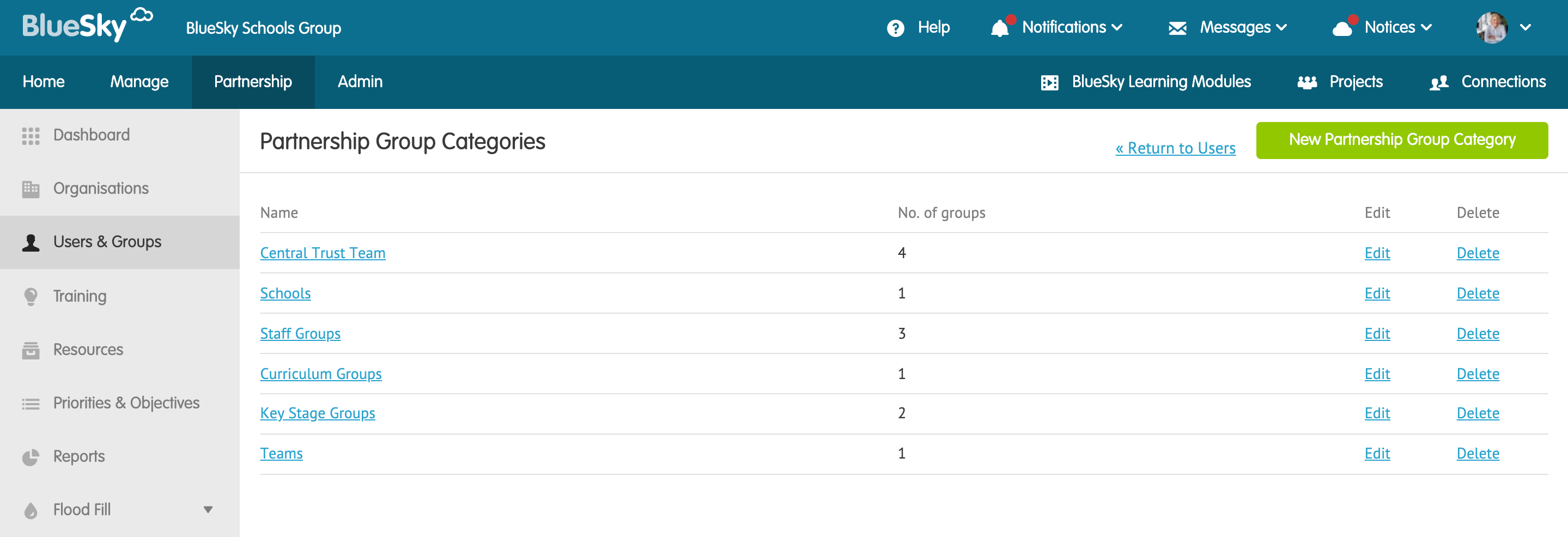Viewport: 1568px width, 537px height.
Task: Delete the Central Trust Team category
Action: coord(1478,253)
